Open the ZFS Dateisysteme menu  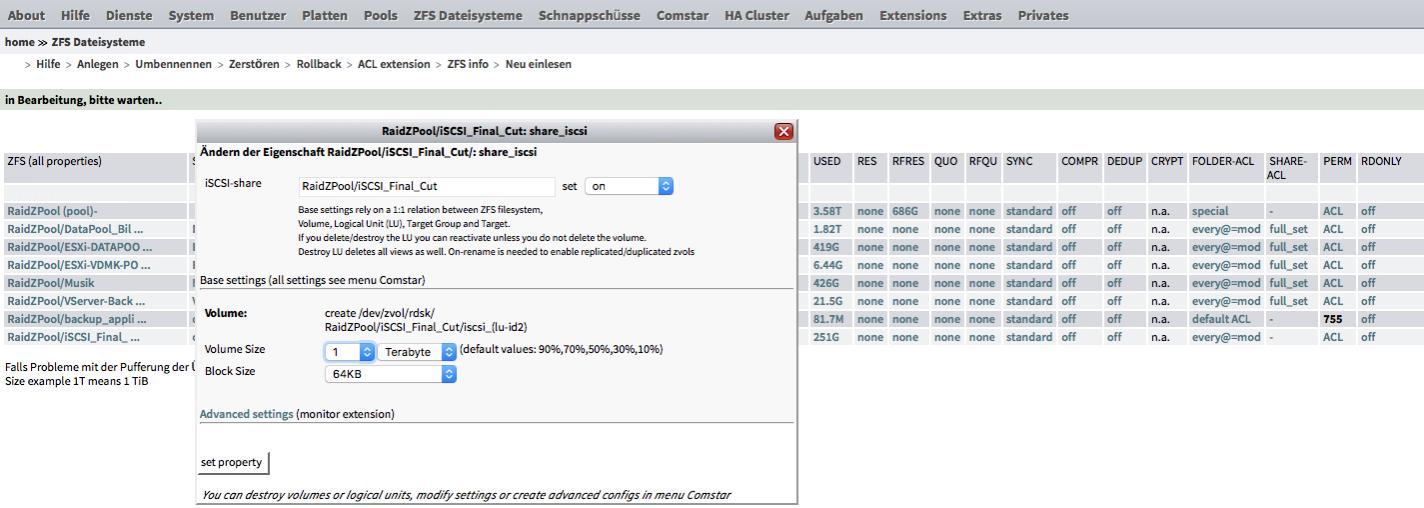coord(468,15)
